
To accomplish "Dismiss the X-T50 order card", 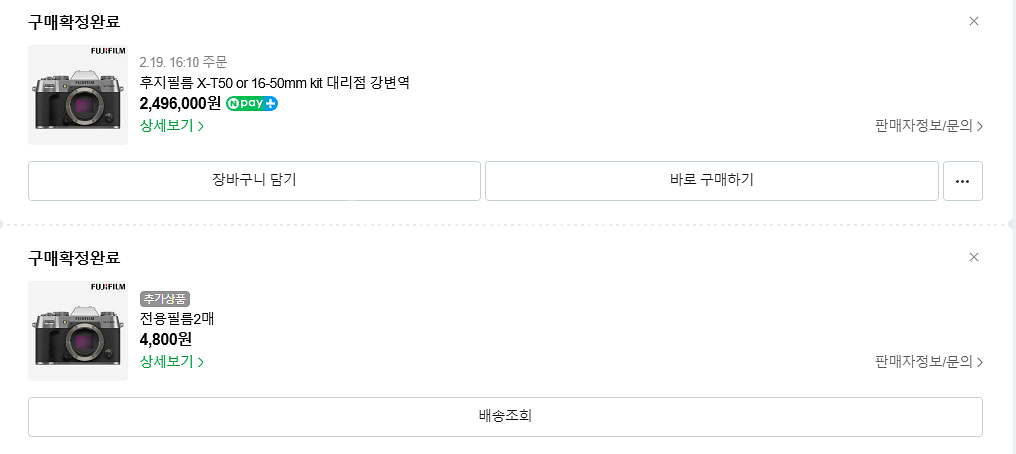I will (x=974, y=21).
